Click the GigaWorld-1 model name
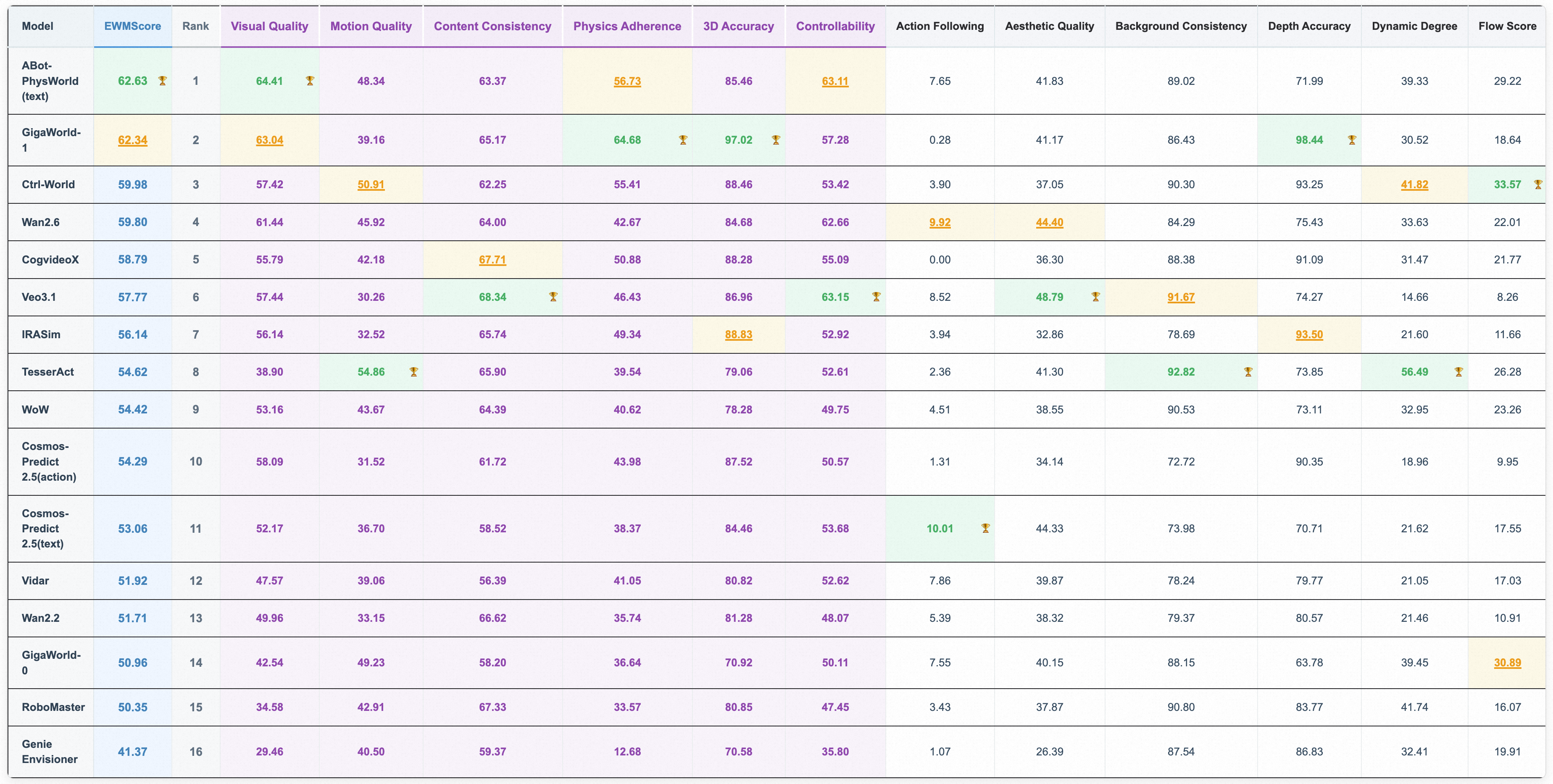 (51, 140)
